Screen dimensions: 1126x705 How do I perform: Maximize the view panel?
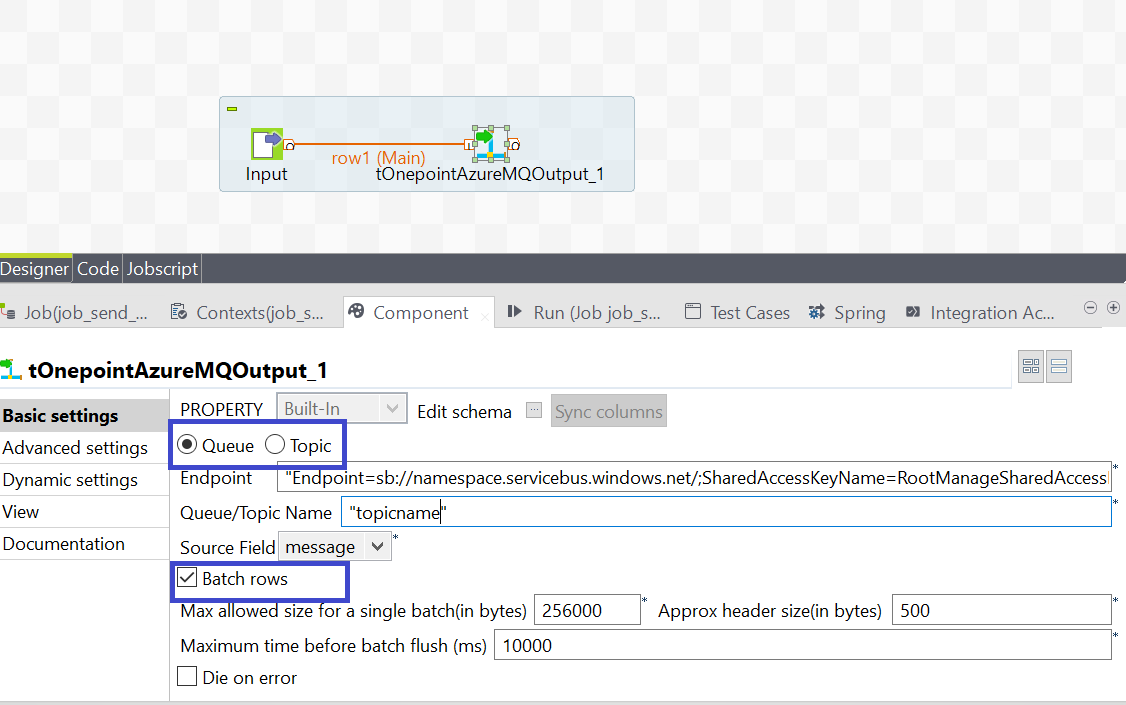click(1113, 308)
